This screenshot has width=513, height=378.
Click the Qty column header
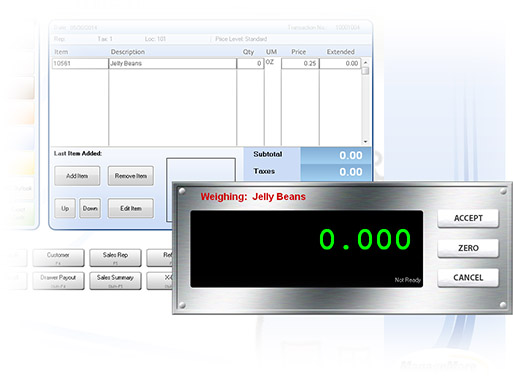[x=248, y=52]
